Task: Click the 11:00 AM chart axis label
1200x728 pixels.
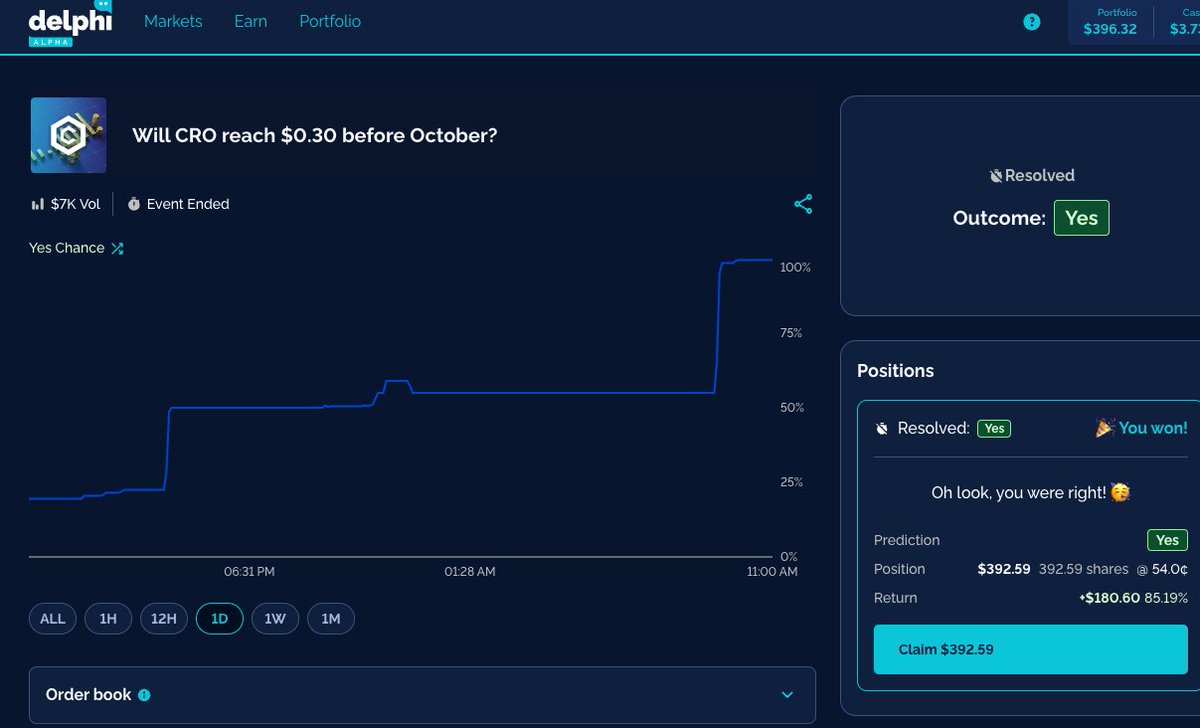Action: pos(773,572)
